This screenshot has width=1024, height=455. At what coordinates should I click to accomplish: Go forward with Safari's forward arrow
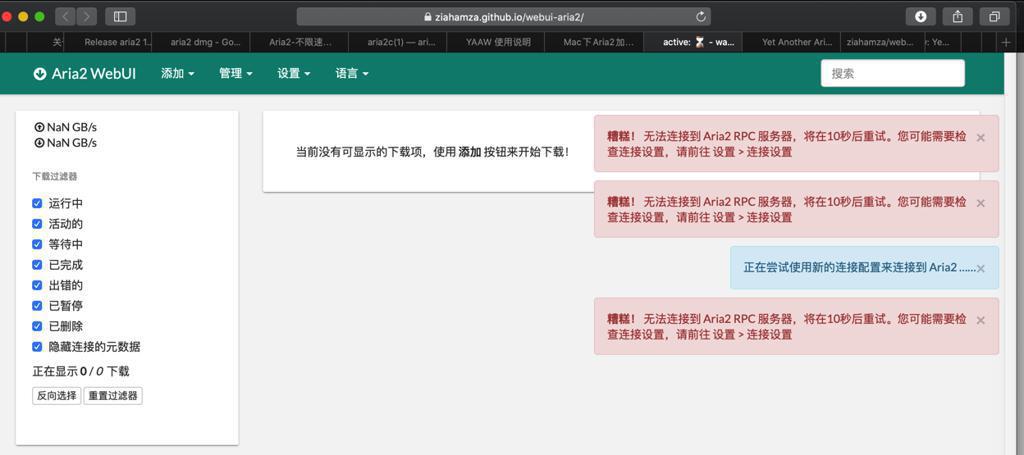click(86, 16)
